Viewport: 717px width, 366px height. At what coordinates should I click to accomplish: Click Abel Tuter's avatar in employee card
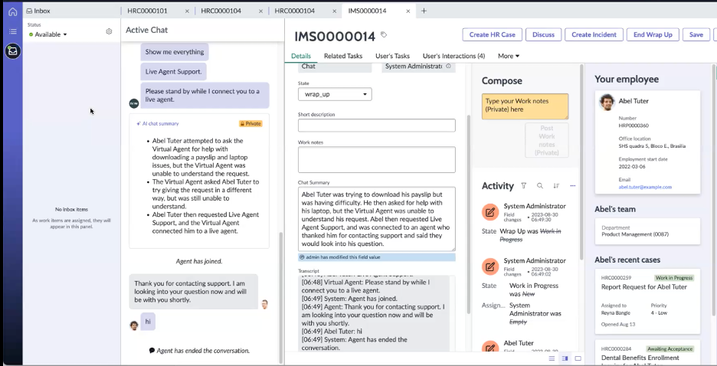coord(606,102)
